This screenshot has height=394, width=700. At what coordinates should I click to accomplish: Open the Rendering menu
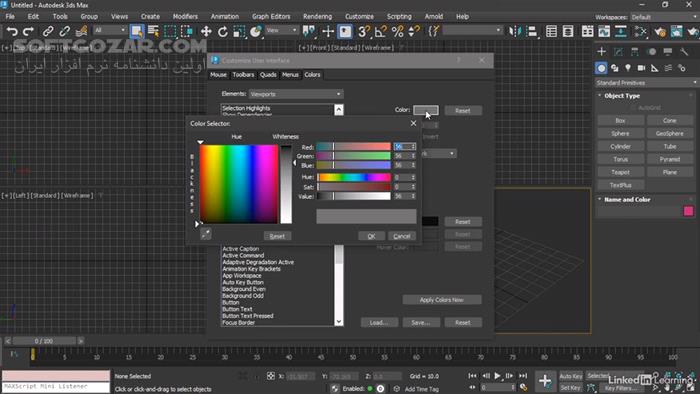click(317, 17)
